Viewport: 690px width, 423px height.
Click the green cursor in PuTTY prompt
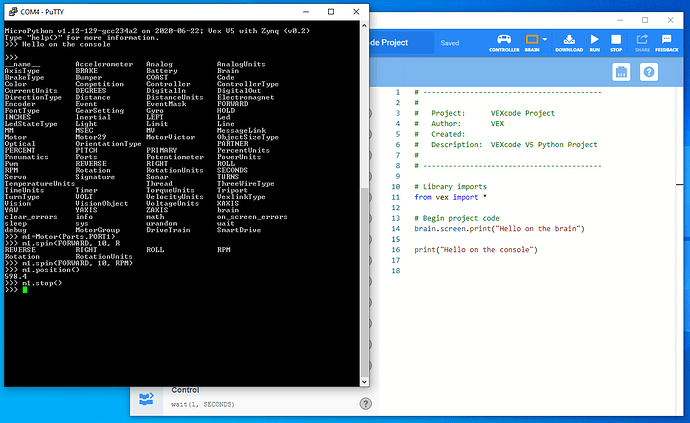click(x=25, y=290)
